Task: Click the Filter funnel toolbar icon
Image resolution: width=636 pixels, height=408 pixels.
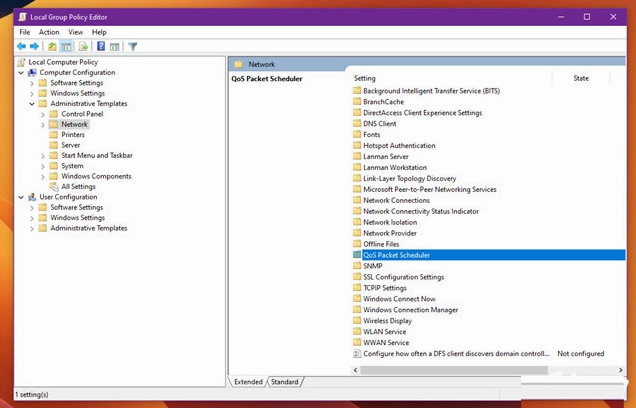Action: click(133, 47)
